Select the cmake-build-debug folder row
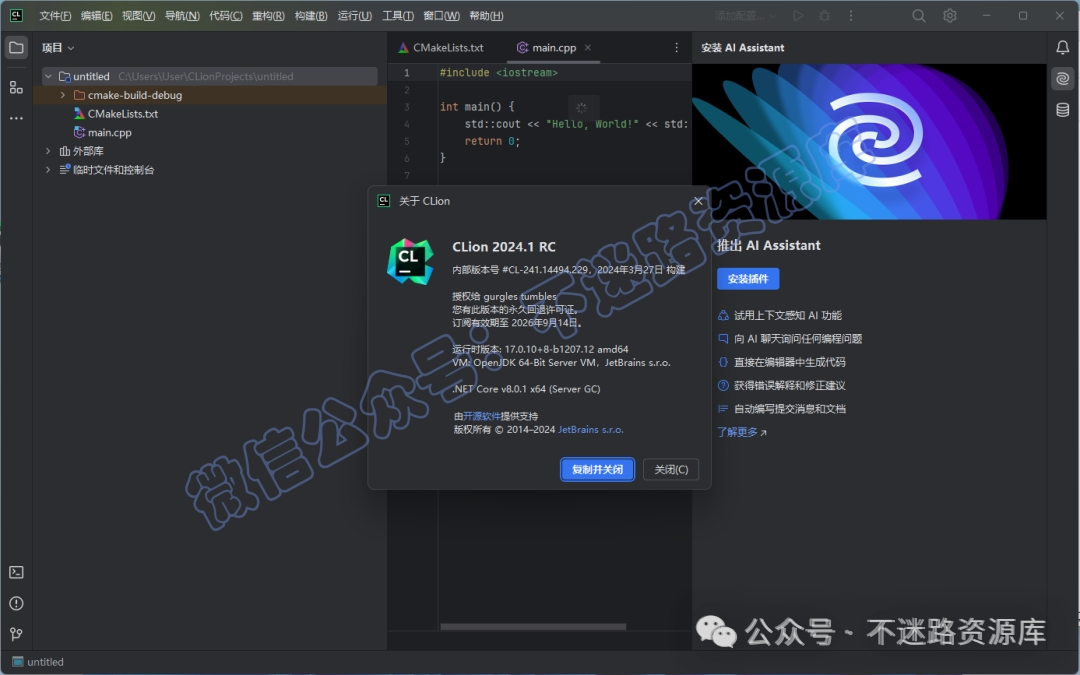 pyautogui.click(x=209, y=95)
